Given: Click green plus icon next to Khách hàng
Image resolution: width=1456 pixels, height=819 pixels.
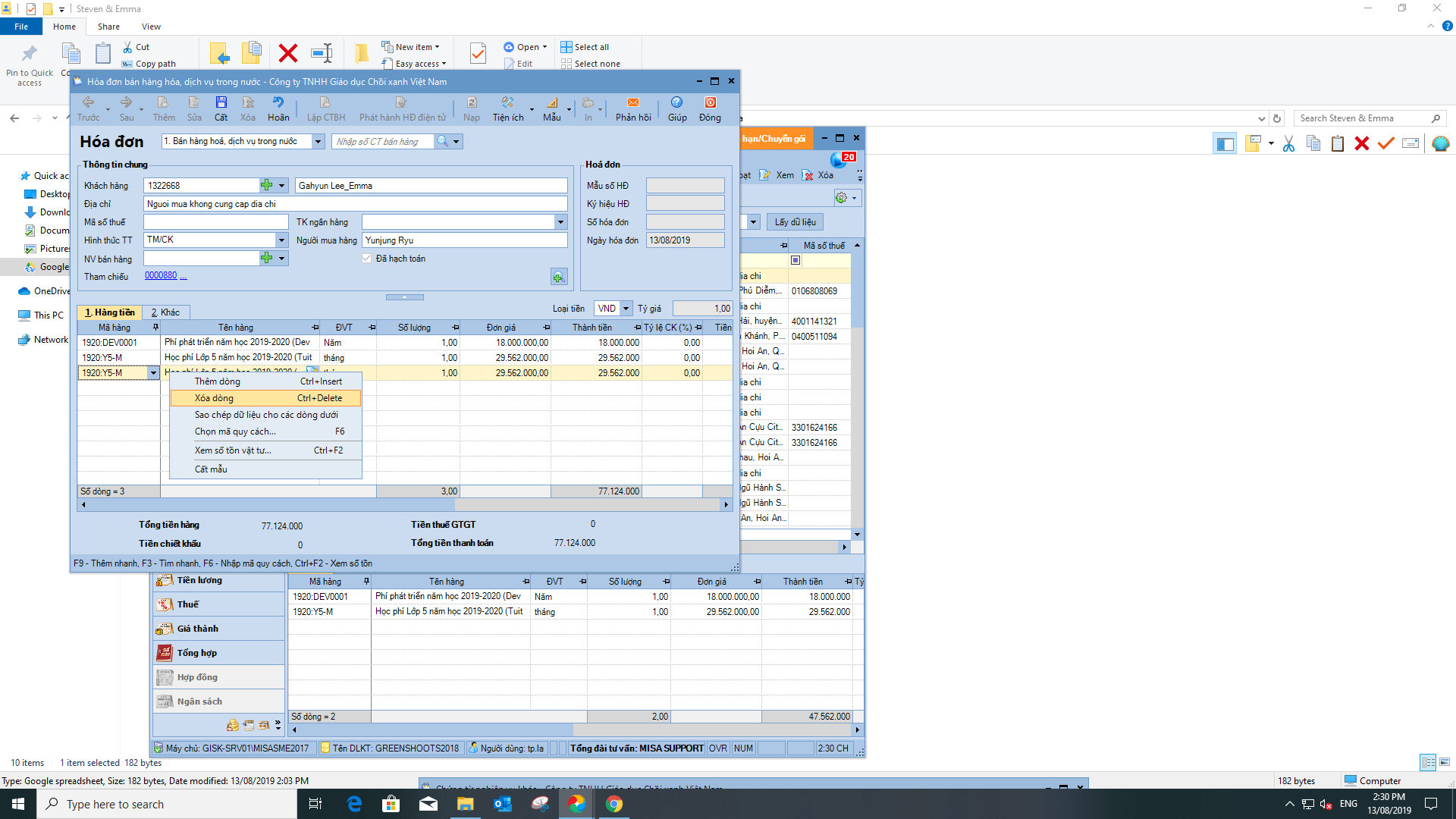Looking at the screenshot, I should pos(266,186).
